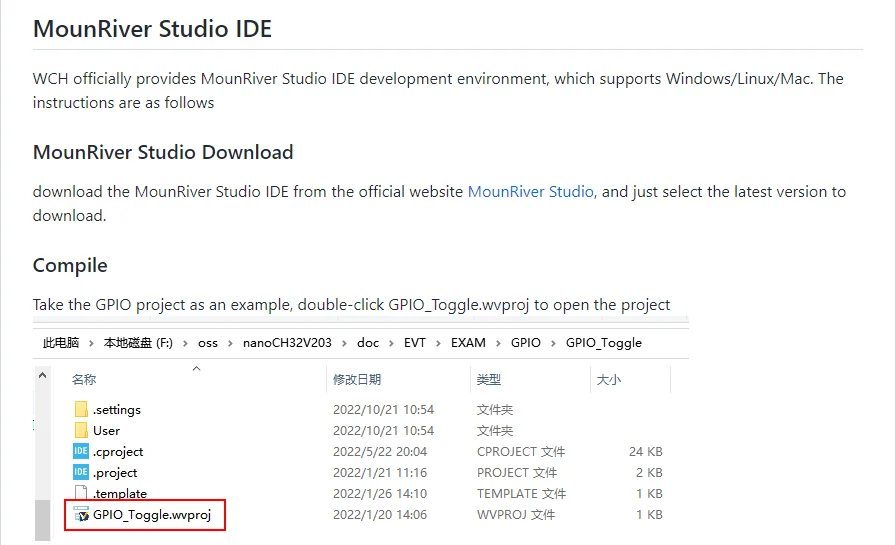
Task: Click the .cproject IDE file icon
Action: pos(81,451)
